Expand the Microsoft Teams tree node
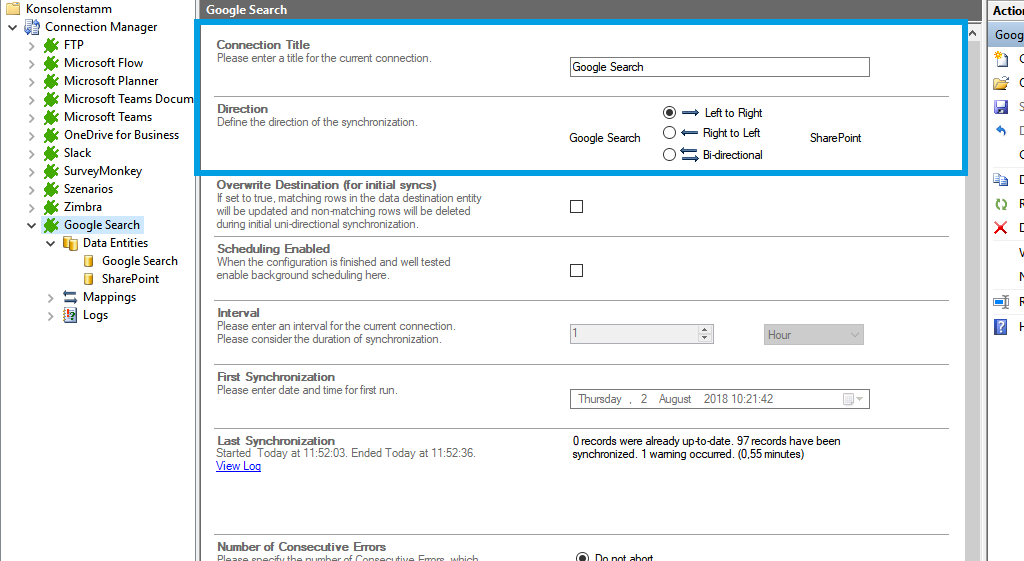Screen dimensions: 1024x561 pos(32,117)
